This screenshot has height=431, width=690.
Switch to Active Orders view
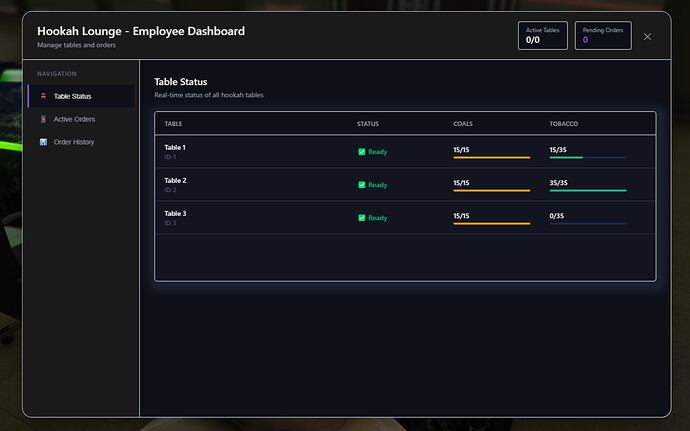[x=81, y=119]
